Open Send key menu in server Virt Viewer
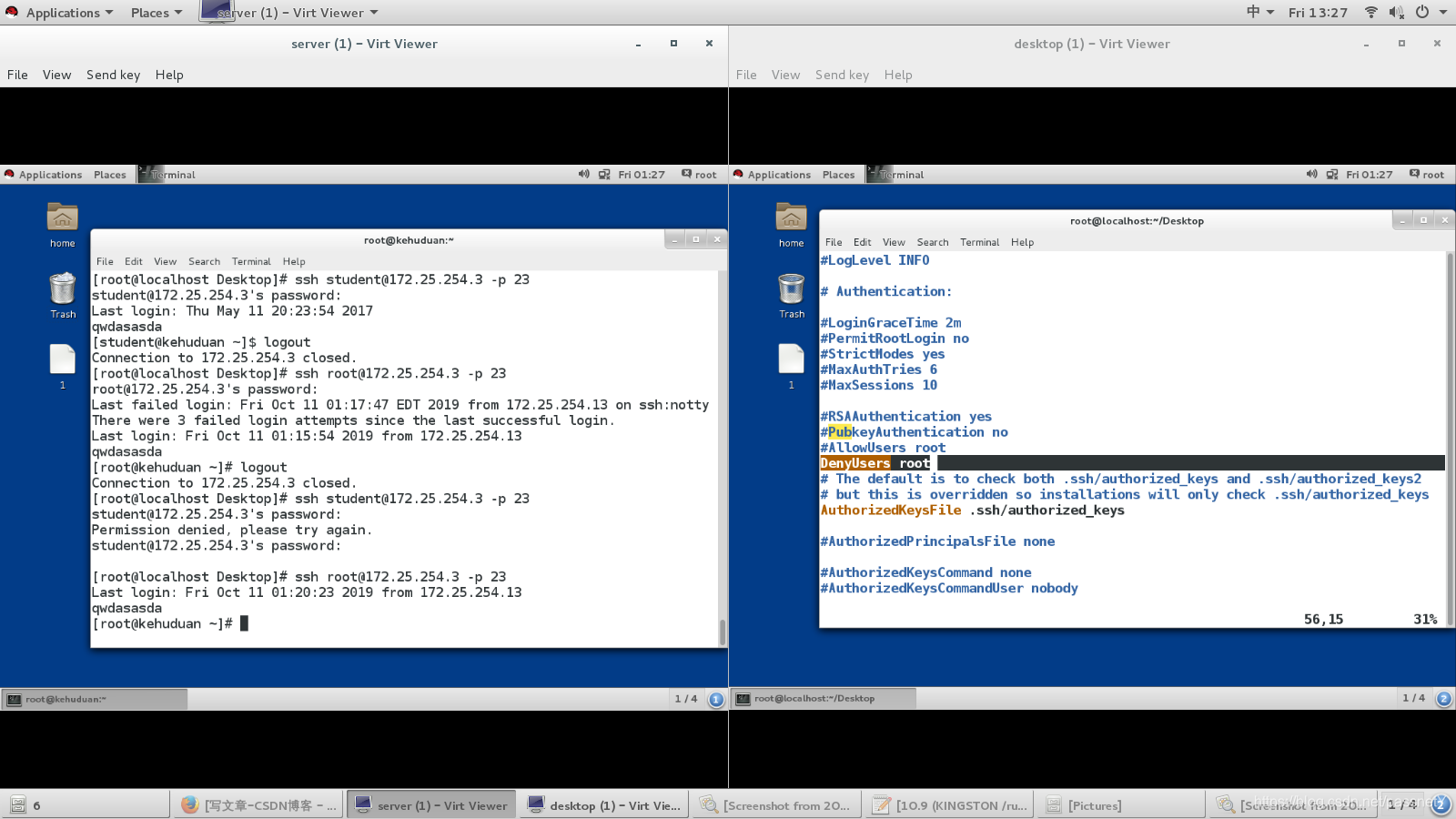 point(113,75)
